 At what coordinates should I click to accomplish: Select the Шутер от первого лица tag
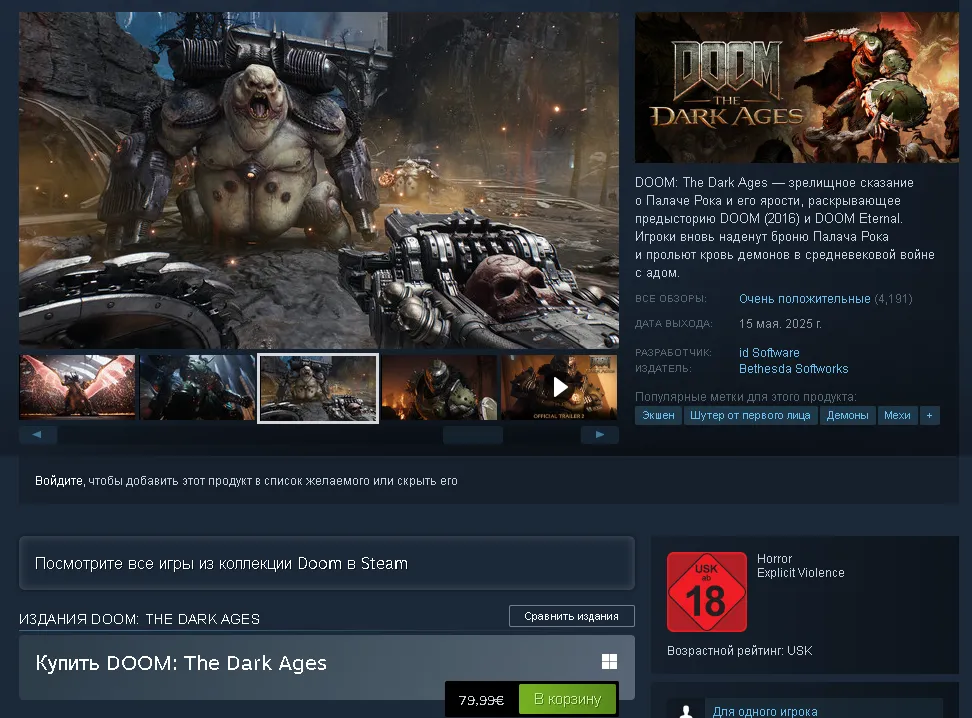pyautogui.click(x=750, y=415)
